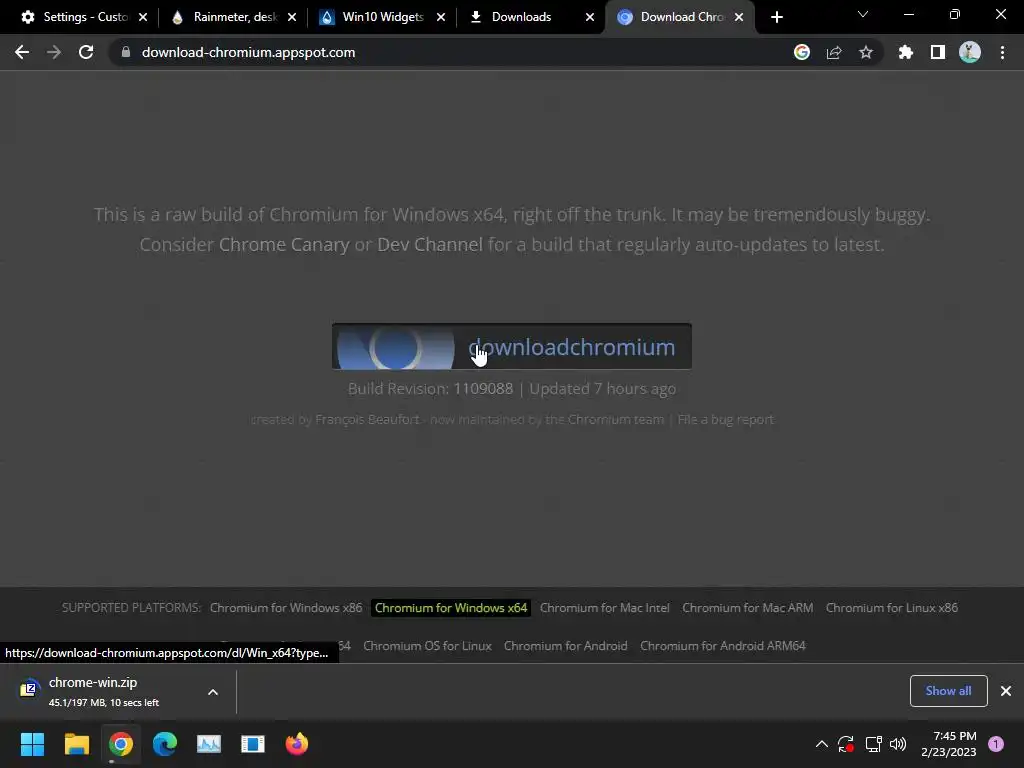
Task: Reload the current page
Action: (86, 52)
